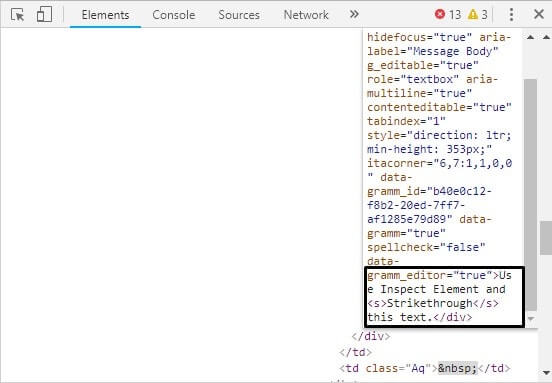Open the DevTools three-dot menu
The width and height of the screenshot is (552, 383).
(511, 14)
